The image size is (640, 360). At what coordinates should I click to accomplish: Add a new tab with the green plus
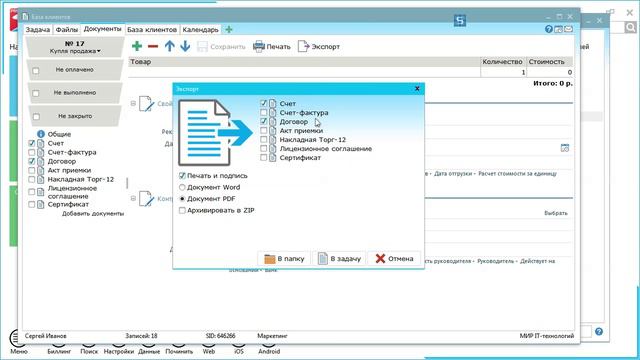pyautogui.click(x=229, y=29)
